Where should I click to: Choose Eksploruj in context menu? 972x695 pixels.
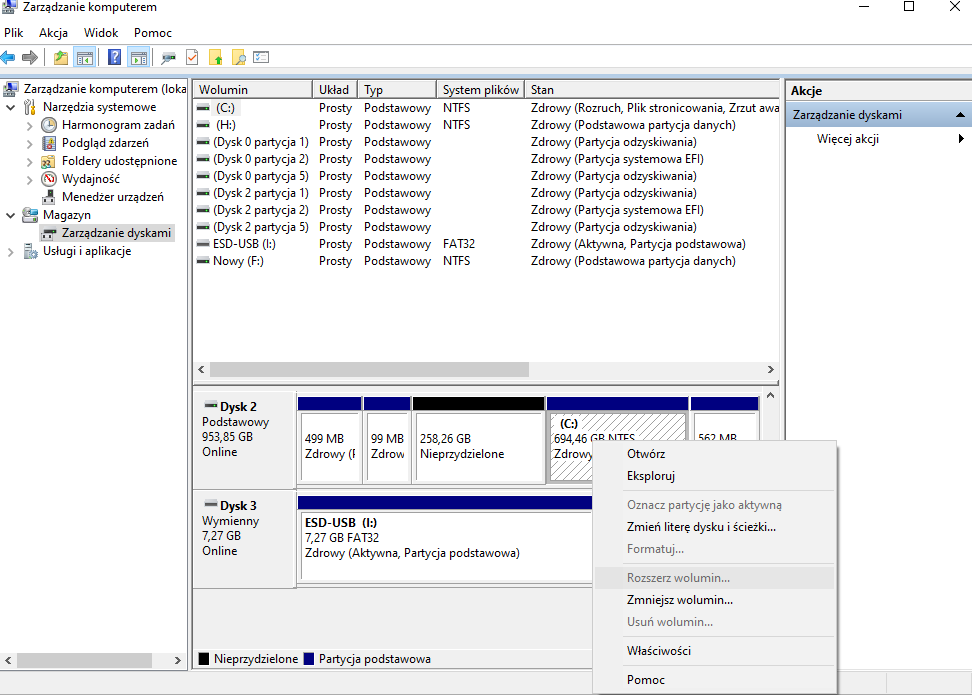[x=714, y=476]
